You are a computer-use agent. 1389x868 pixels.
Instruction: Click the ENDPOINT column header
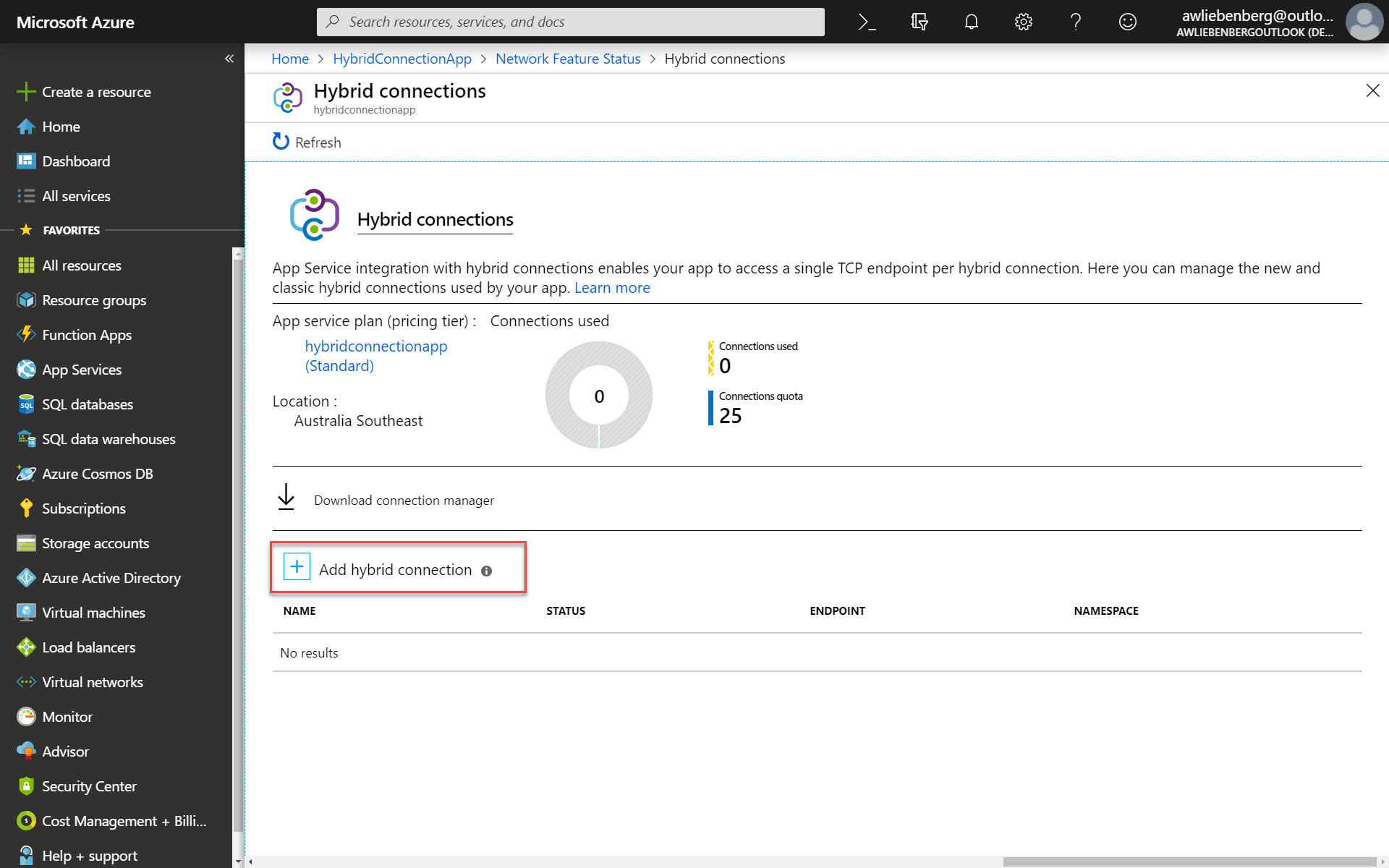point(837,611)
